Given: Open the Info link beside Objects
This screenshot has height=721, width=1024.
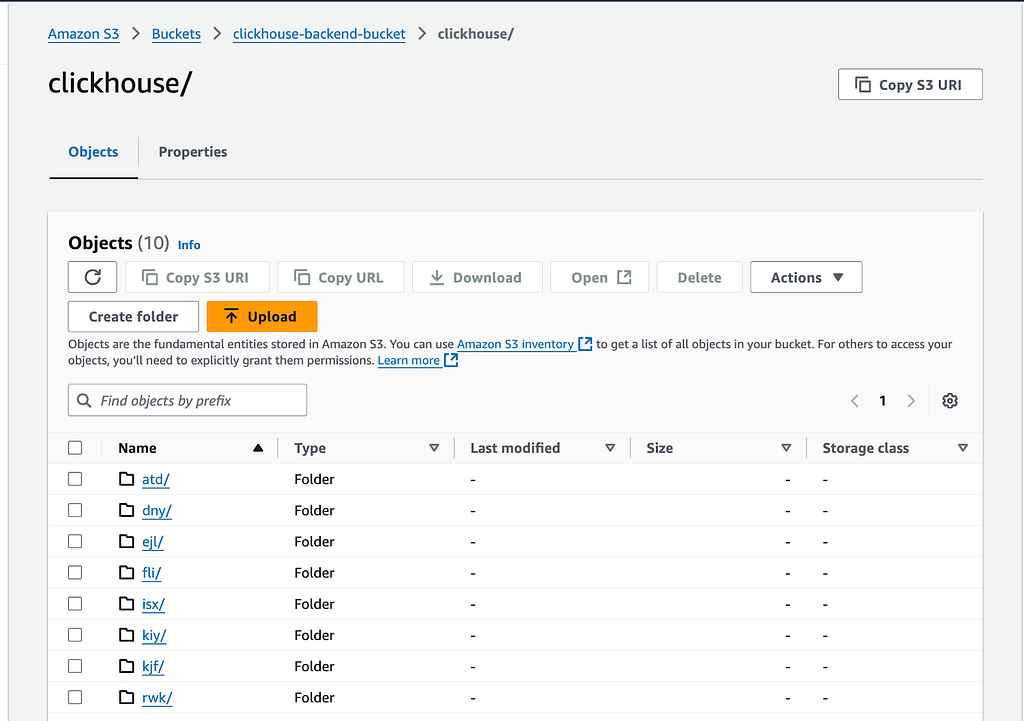Looking at the screenshot, I should pyautogui.click(x=189, y=245).
